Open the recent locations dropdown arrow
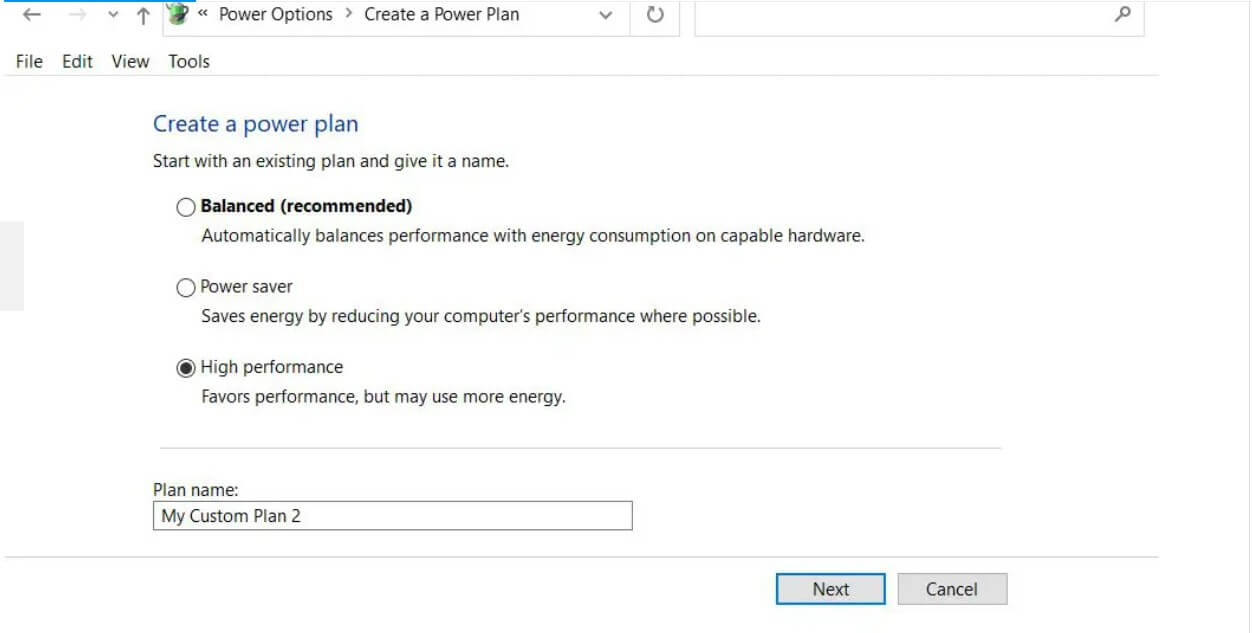The width and height of the screenshot is (1252, 633). [113, 15]
